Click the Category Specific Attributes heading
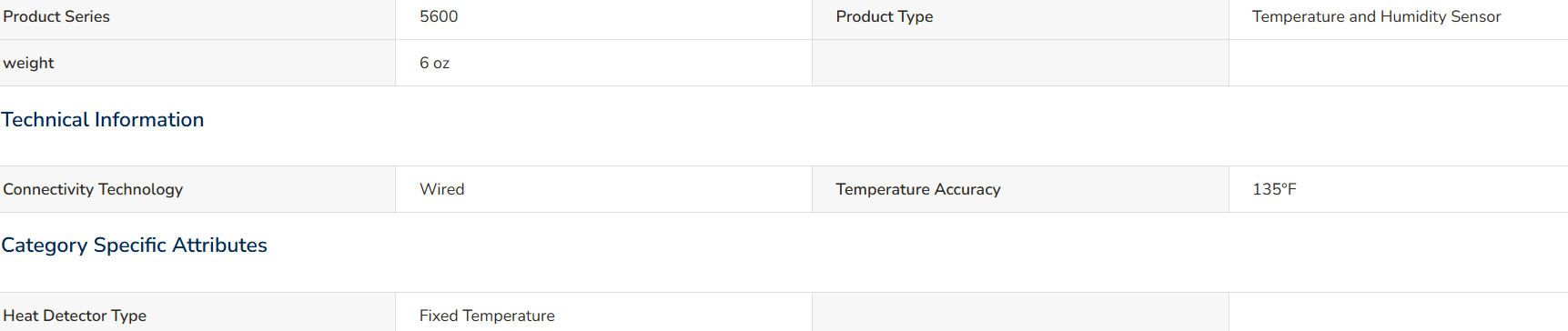This screenshot has width=1568, height=331. click(x=134, y=245)
